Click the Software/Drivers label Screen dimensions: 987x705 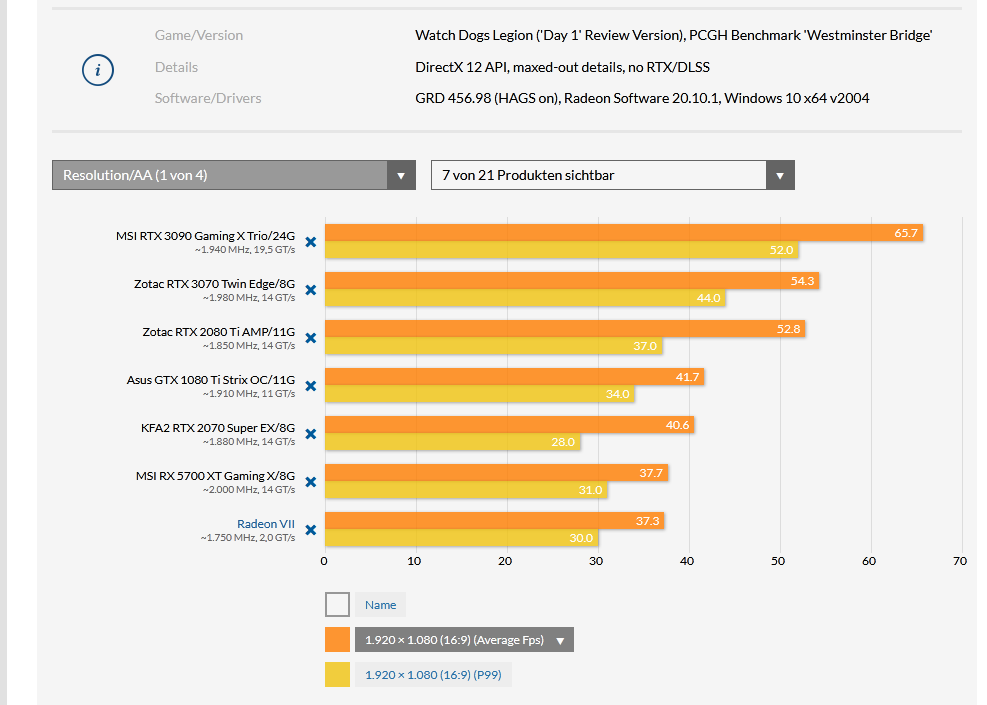point(208,98)
